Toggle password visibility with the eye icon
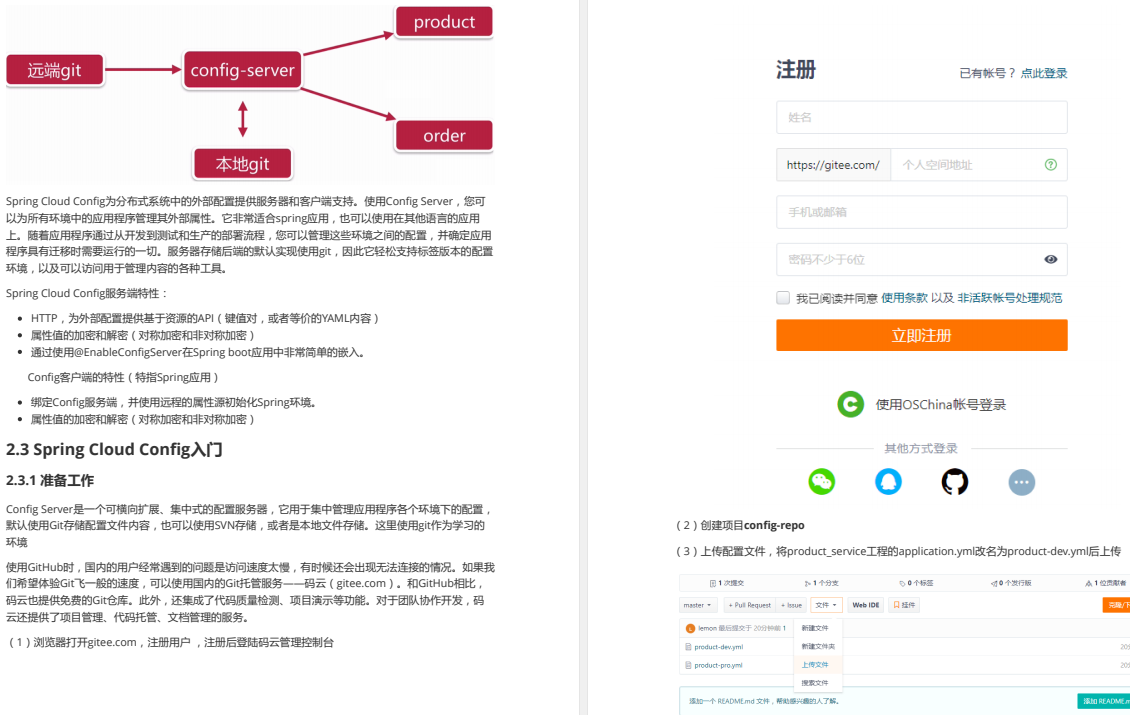 (x=1051, y=259)
